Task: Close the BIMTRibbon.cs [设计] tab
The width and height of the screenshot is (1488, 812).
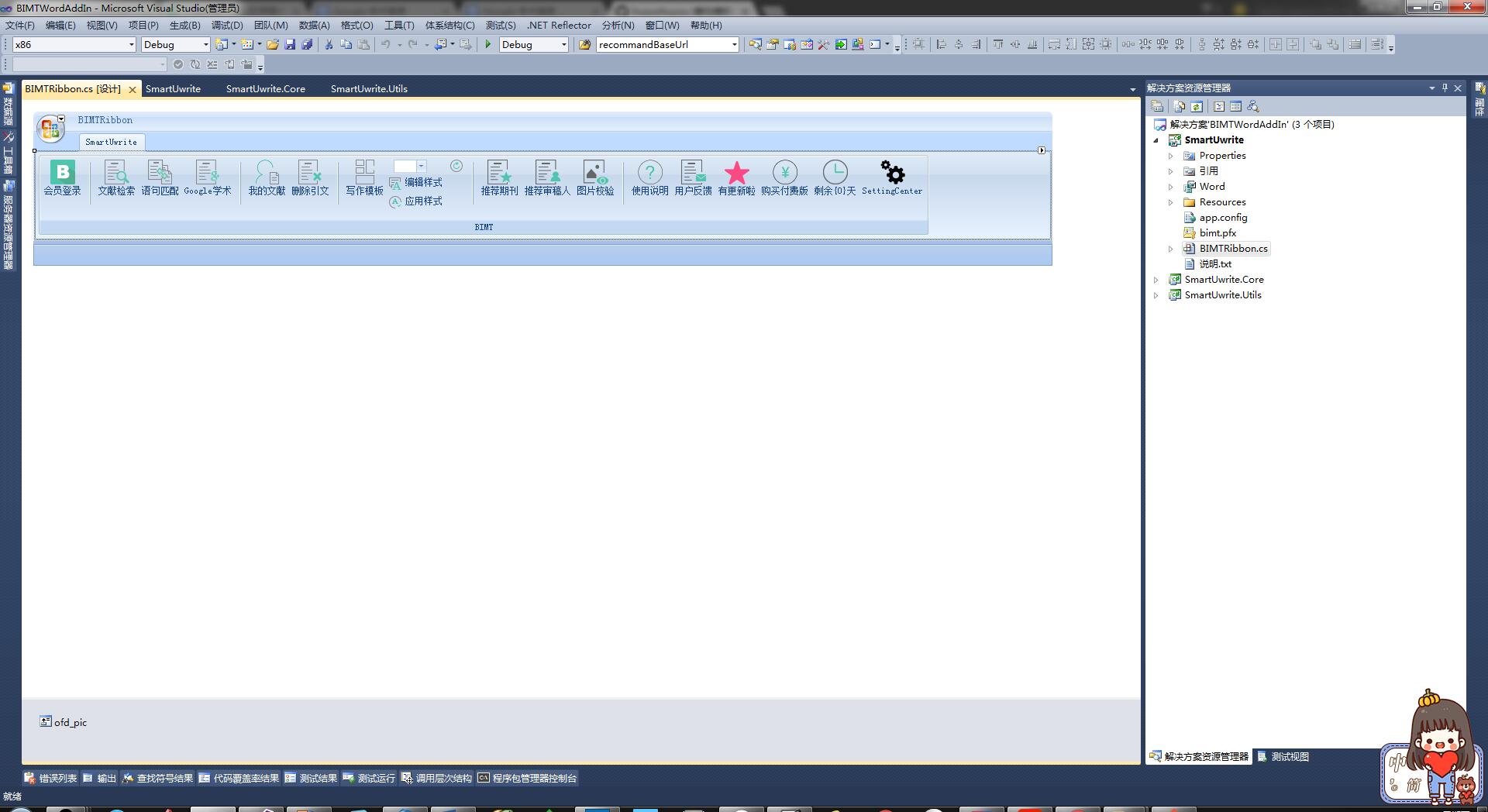Action: (x=133, y=90)
